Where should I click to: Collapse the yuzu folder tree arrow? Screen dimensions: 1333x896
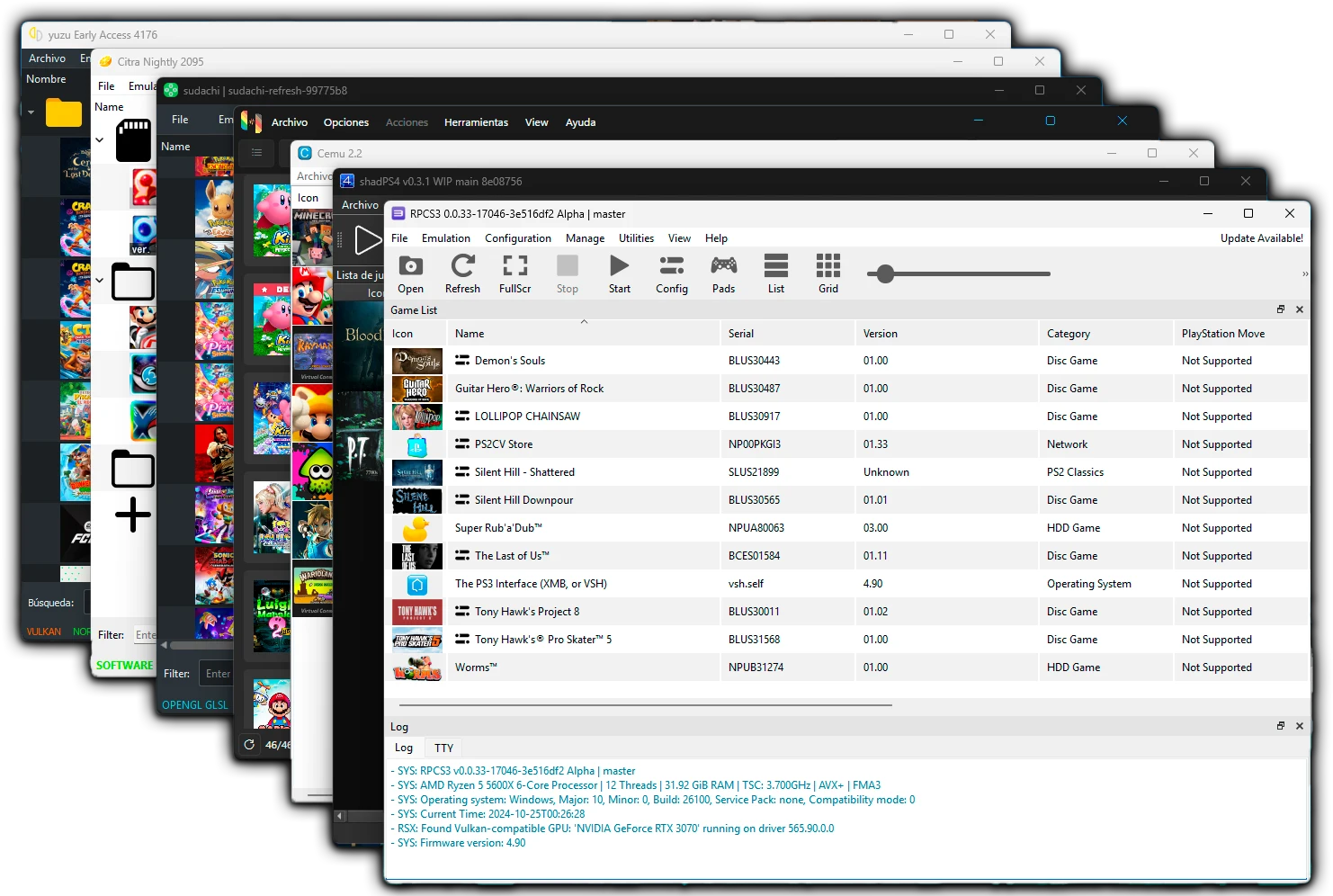click(x=31, y=112)
